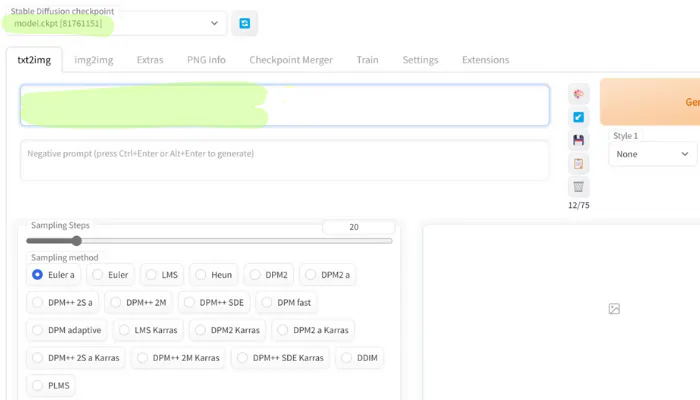Click the blue arrow icon to read generation parameters
The height and width of the screenshot is (400, 700).
[x=579, y=117]
